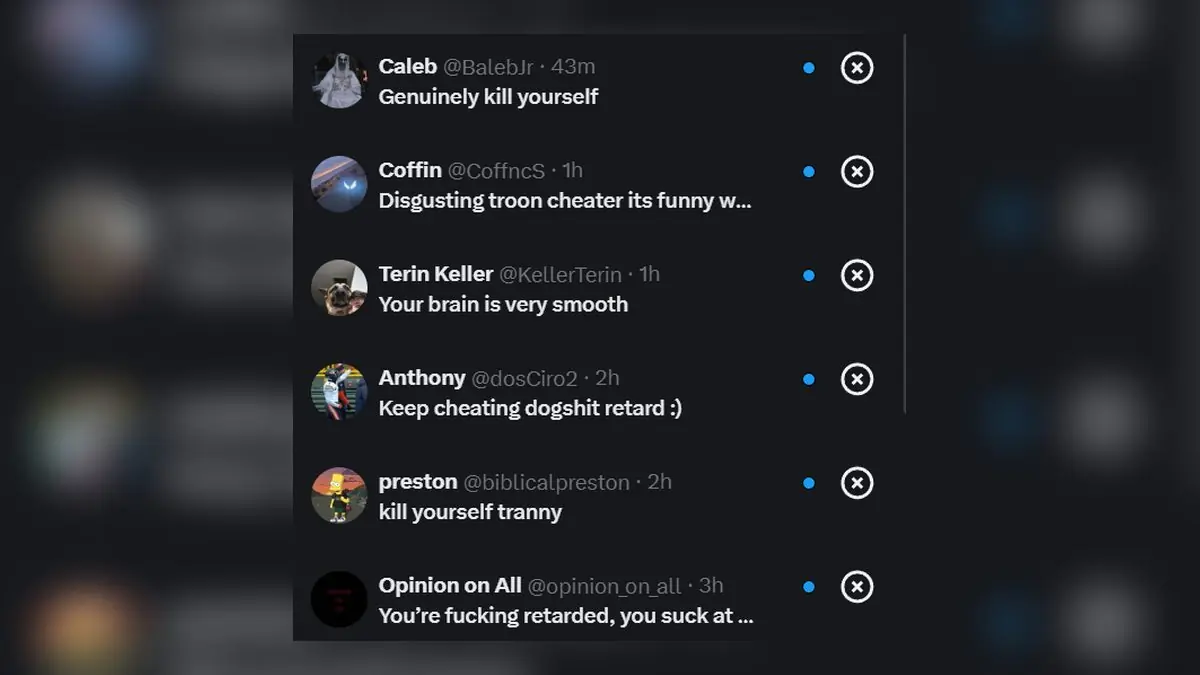Click the unread dot on Anthony's message
This screenshot has width=1200, height=675.
pyautogui.click(x=809, y=379)
